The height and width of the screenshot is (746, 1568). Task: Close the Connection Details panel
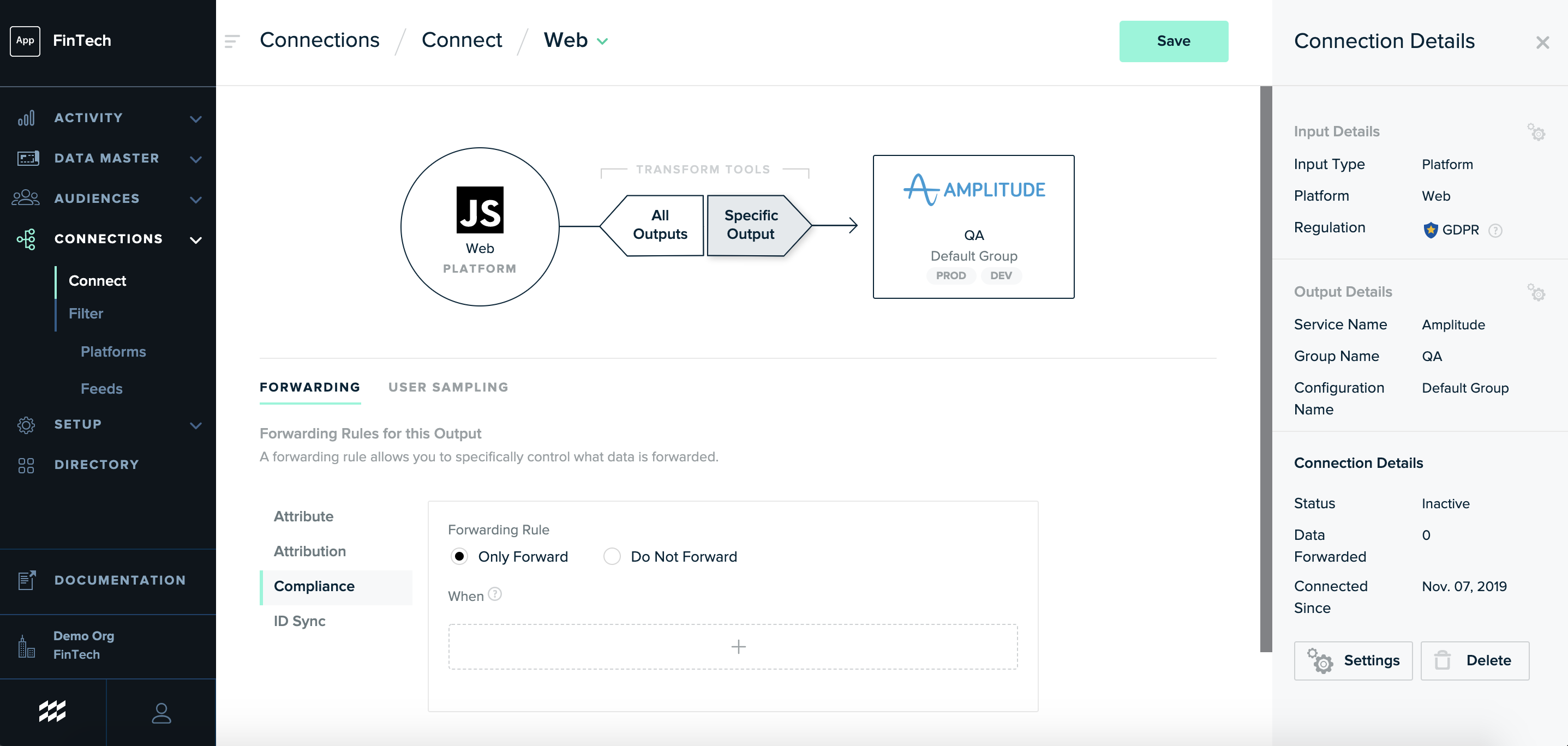click(x=1542, y=43)
